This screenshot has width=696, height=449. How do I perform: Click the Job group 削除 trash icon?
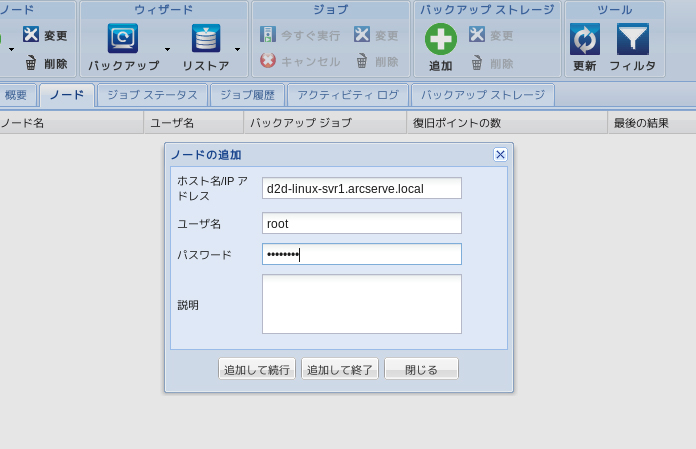pos(362,61)
